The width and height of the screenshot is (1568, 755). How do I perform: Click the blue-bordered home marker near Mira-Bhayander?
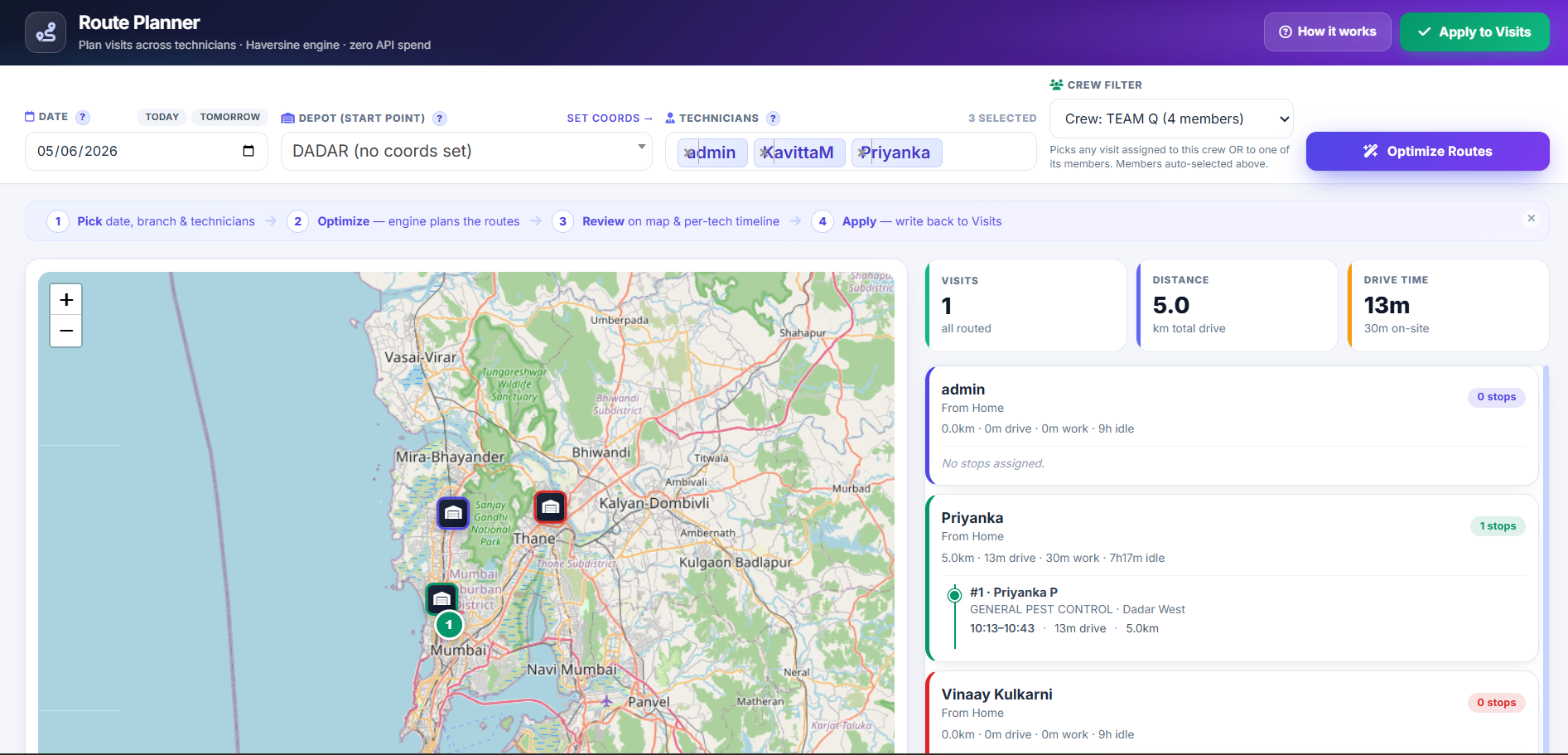pos(453,513)
